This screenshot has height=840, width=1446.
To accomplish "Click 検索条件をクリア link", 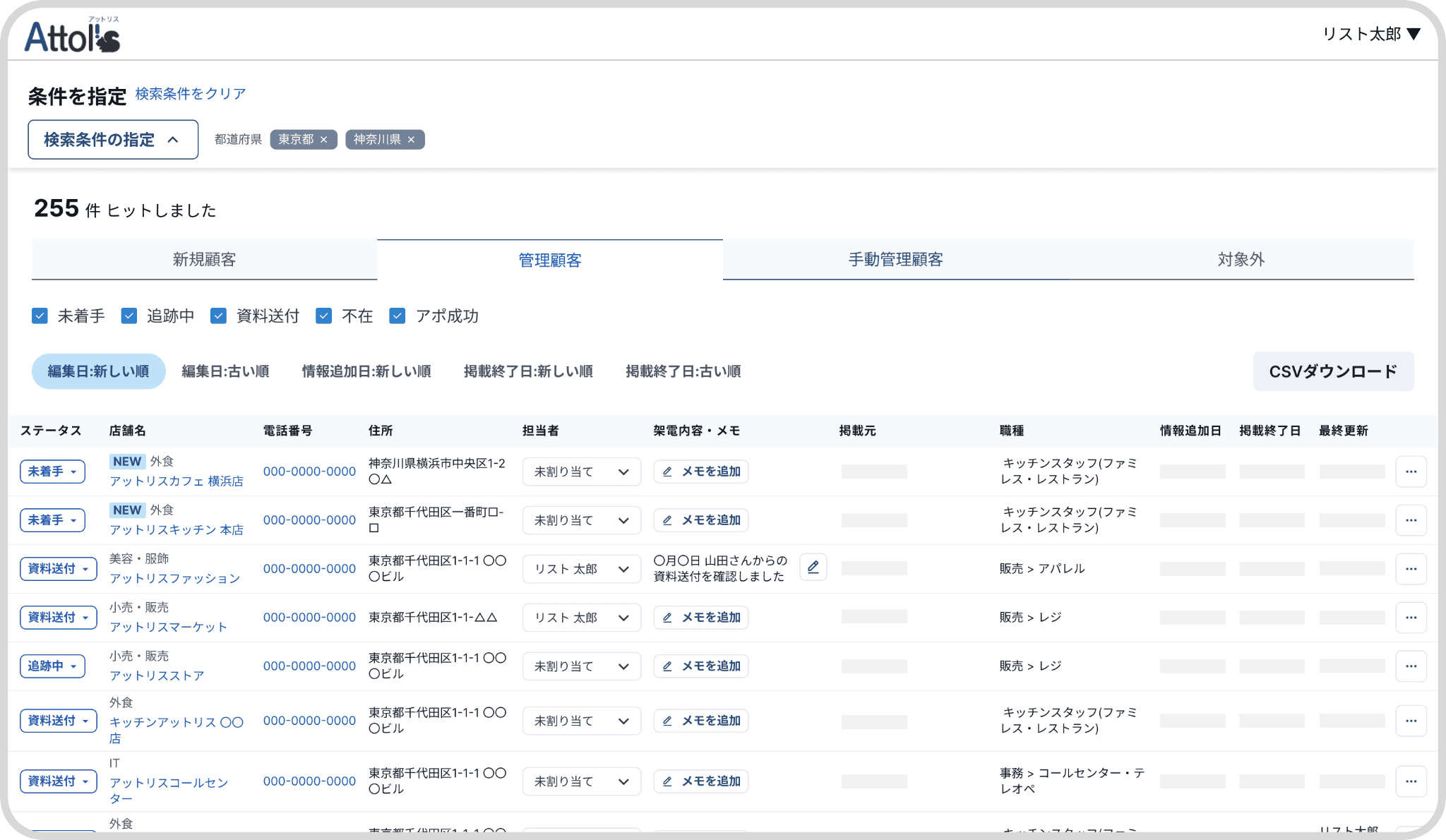I will click(191, 94).
